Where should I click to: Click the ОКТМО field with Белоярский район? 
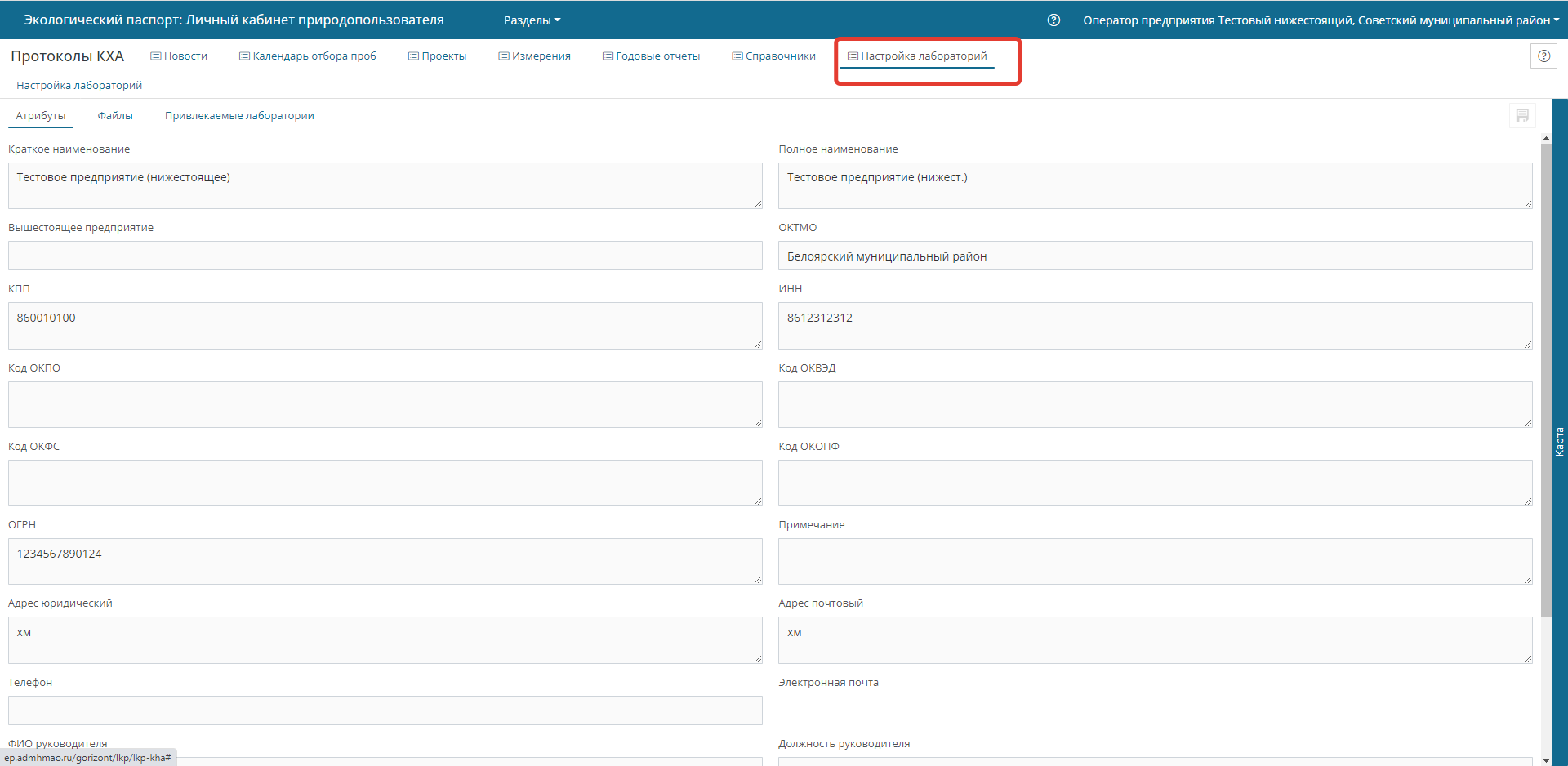coord(1155,256)
